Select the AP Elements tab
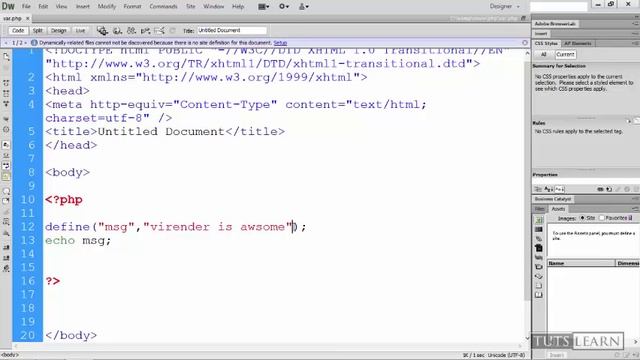 578,43
